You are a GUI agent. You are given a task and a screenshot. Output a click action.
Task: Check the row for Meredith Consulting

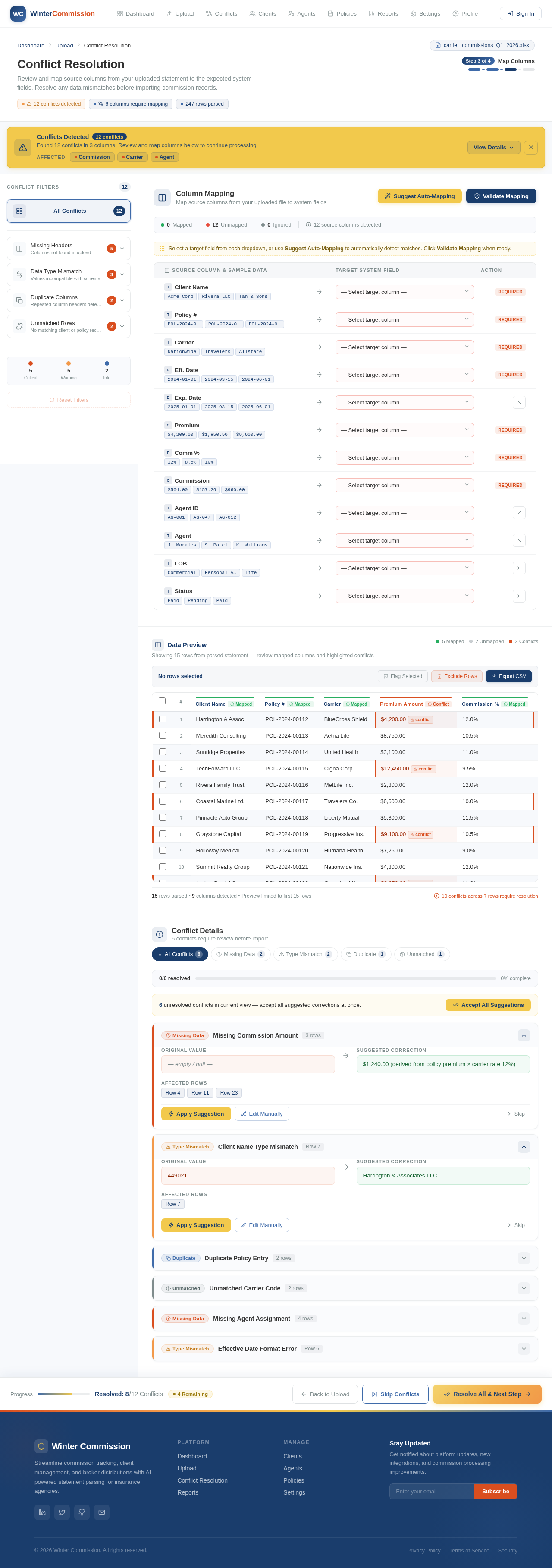pos(162,735)
